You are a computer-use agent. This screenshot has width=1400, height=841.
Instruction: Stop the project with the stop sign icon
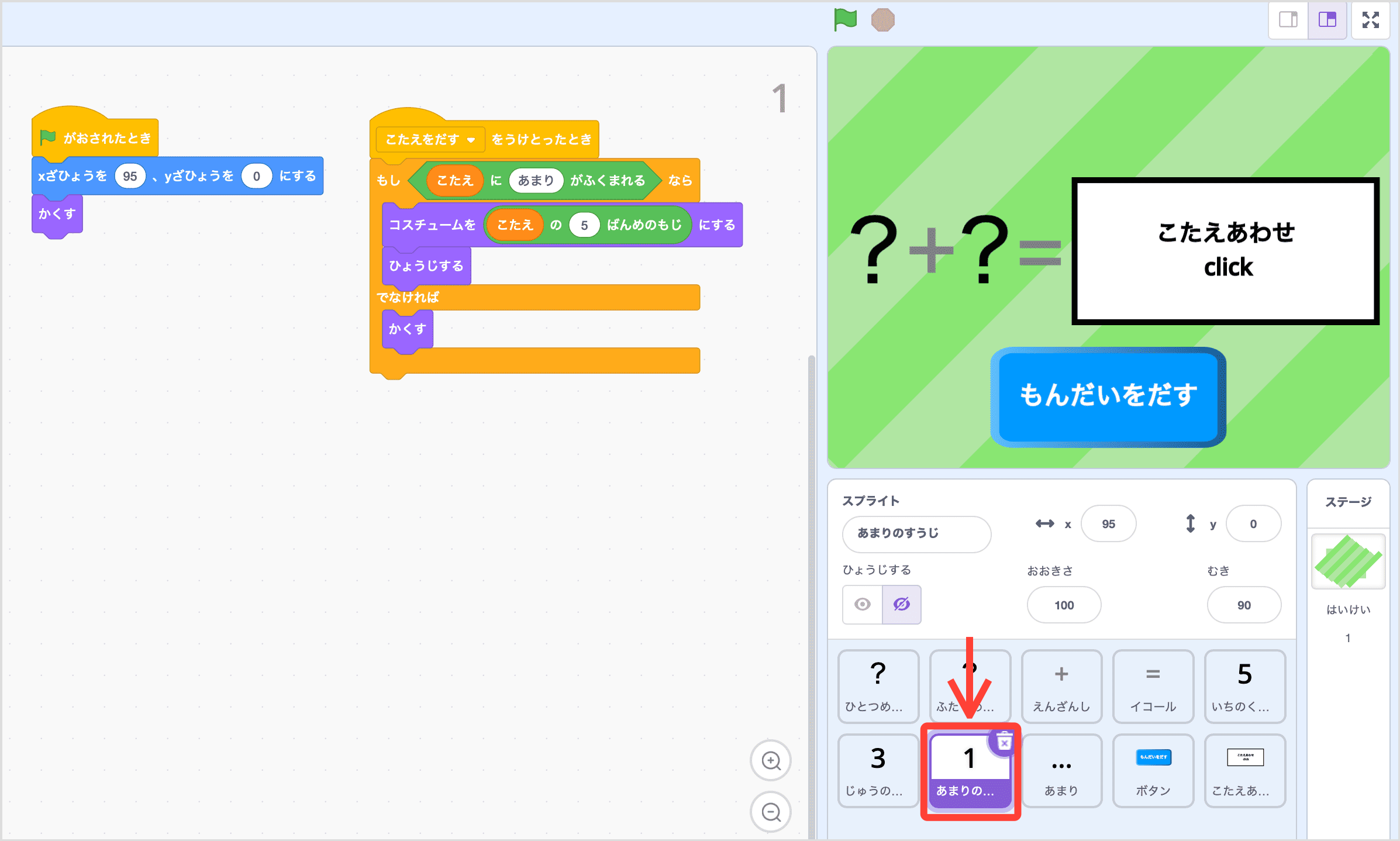coord(883,19)
